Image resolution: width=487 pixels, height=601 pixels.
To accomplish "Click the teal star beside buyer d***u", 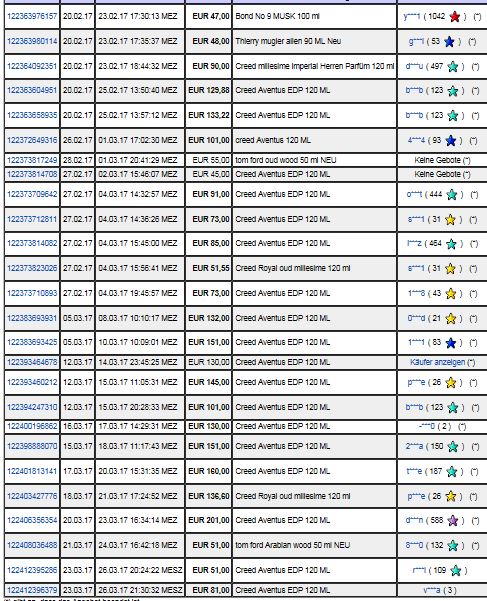I will pos(453,66).
